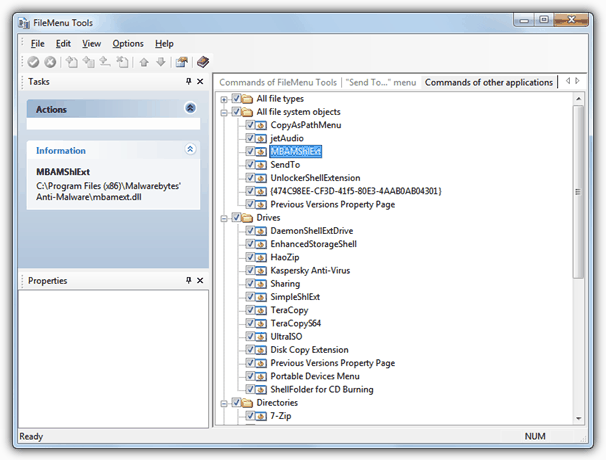This screenshot has height=460, width=606.
Task: Open the Options menu
Action: pyautogui.click(x=128, y=44)
